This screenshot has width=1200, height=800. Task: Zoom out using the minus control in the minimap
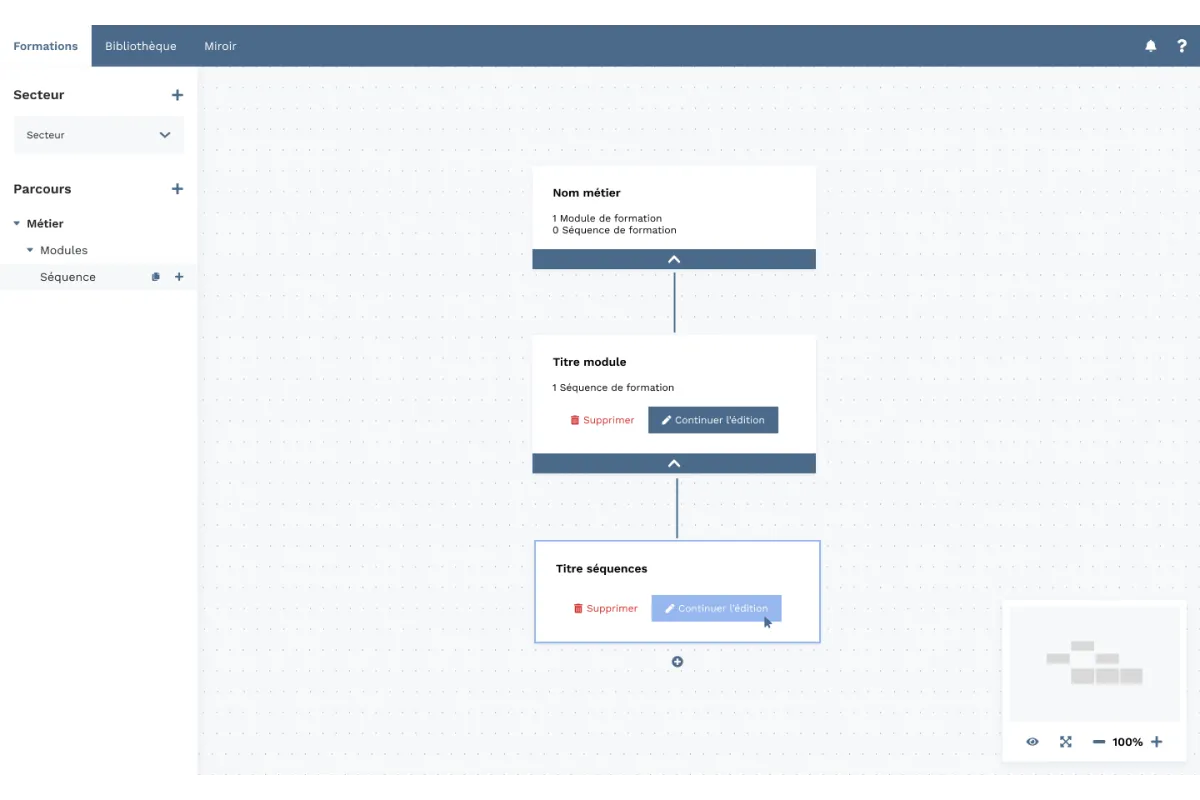coord(1098,741)
